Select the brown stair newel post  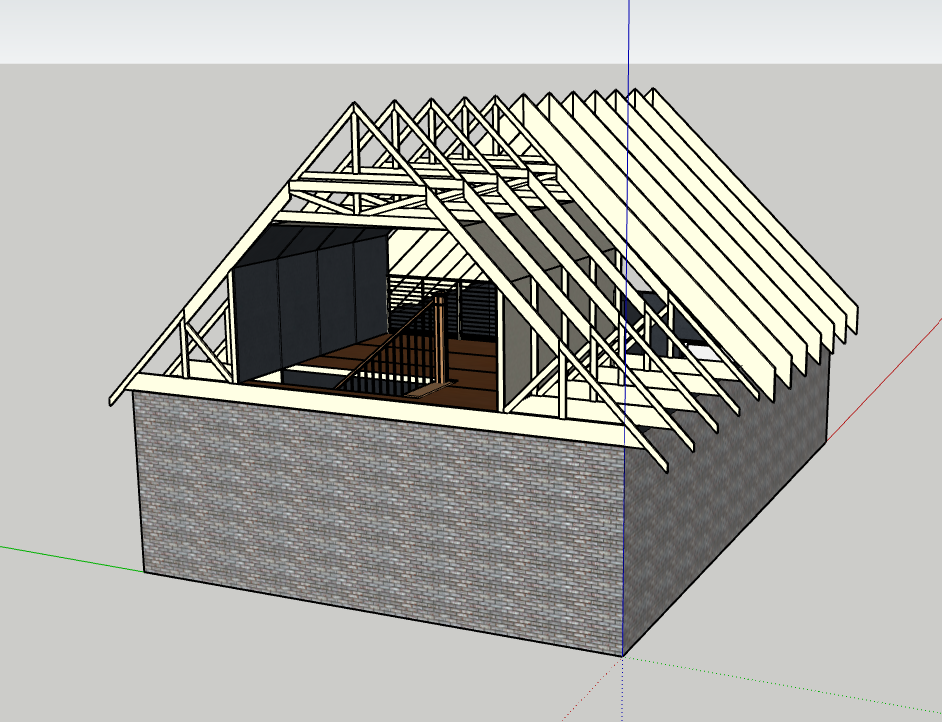click(438, 340)
